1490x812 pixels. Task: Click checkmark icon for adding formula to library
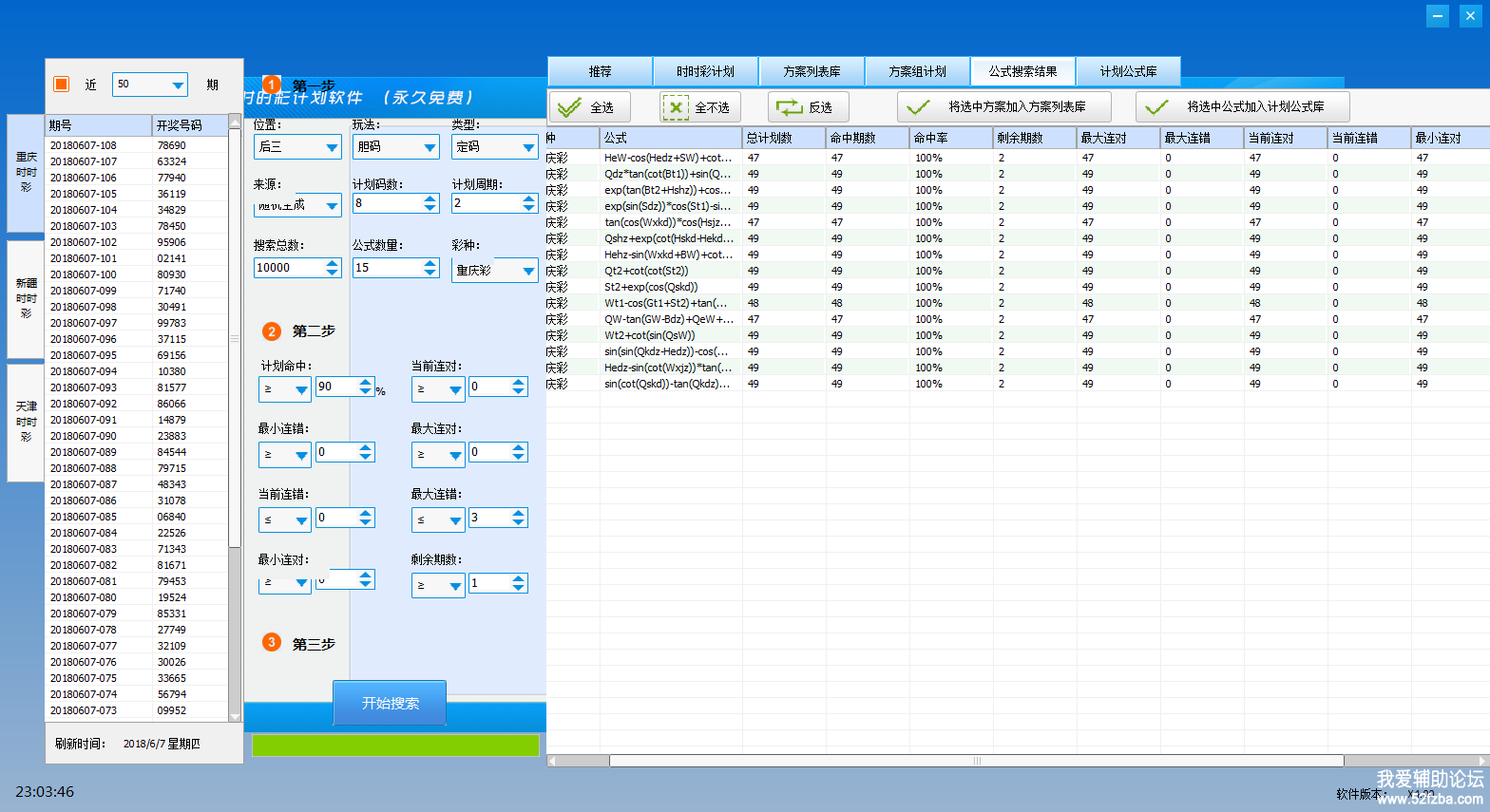click(1156, 107)
